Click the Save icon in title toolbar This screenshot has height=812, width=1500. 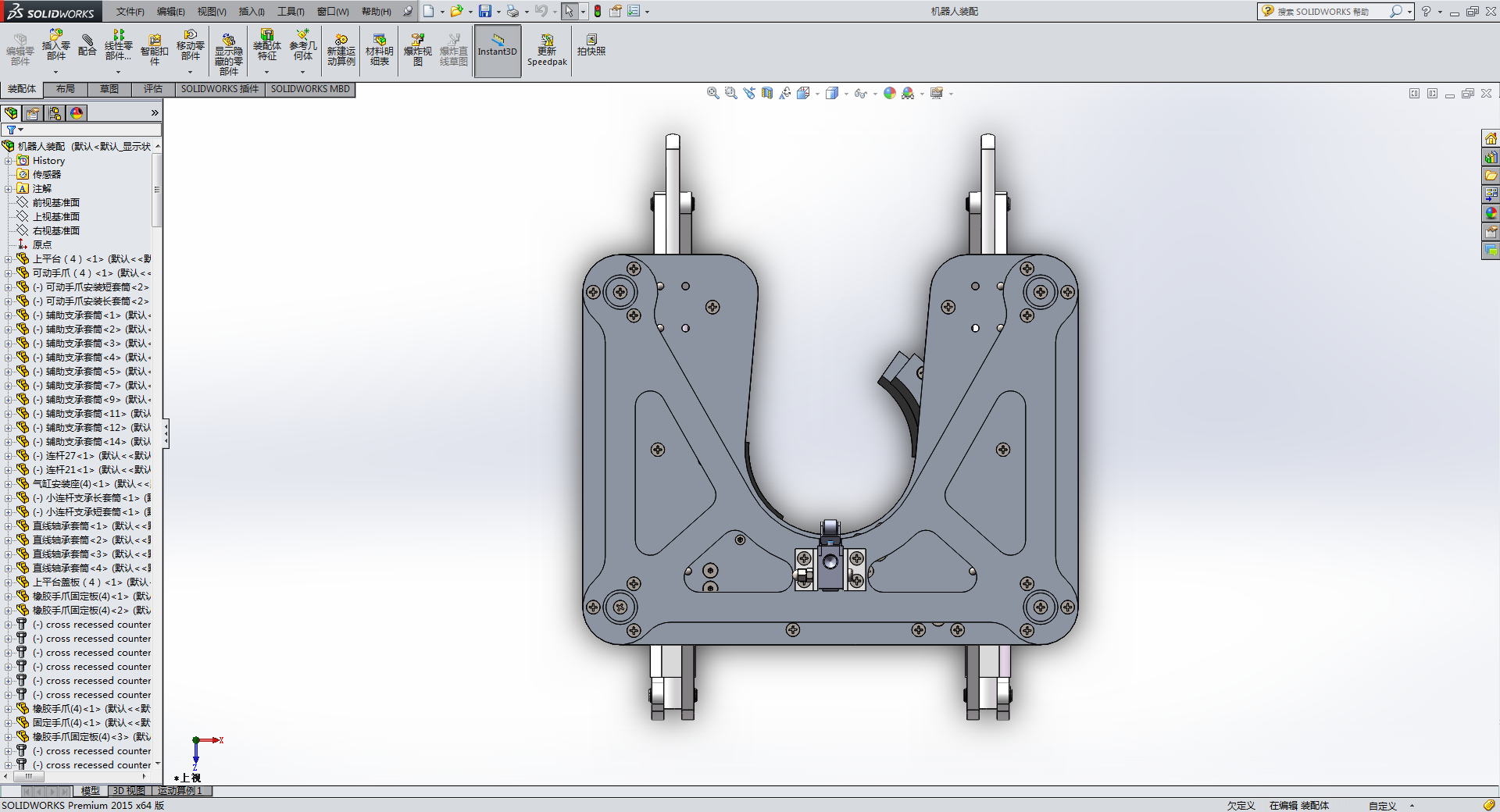[x=485, y=11]
